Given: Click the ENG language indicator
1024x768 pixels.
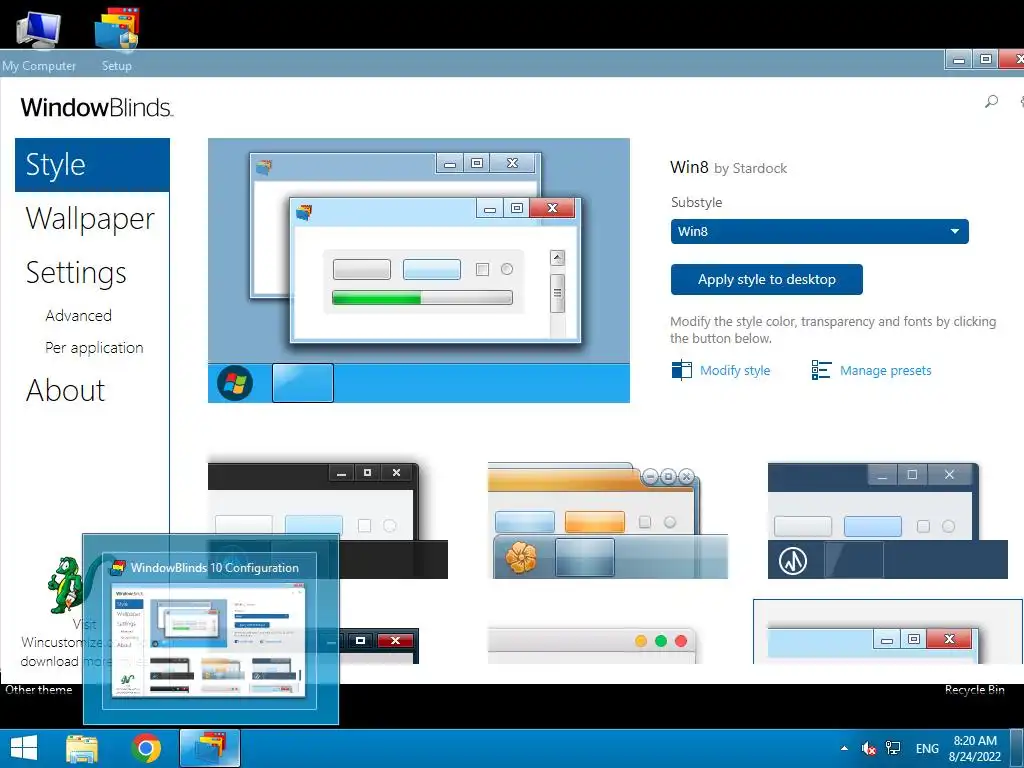Looking at the screenshot, I should click(x=927, y=748).
